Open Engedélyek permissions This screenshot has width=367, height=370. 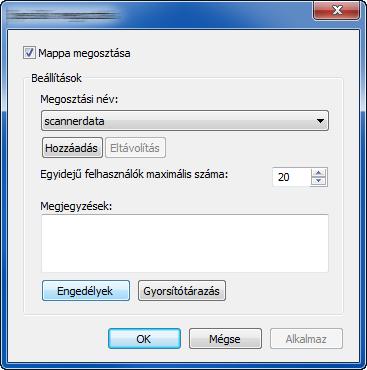pos(86,291)
